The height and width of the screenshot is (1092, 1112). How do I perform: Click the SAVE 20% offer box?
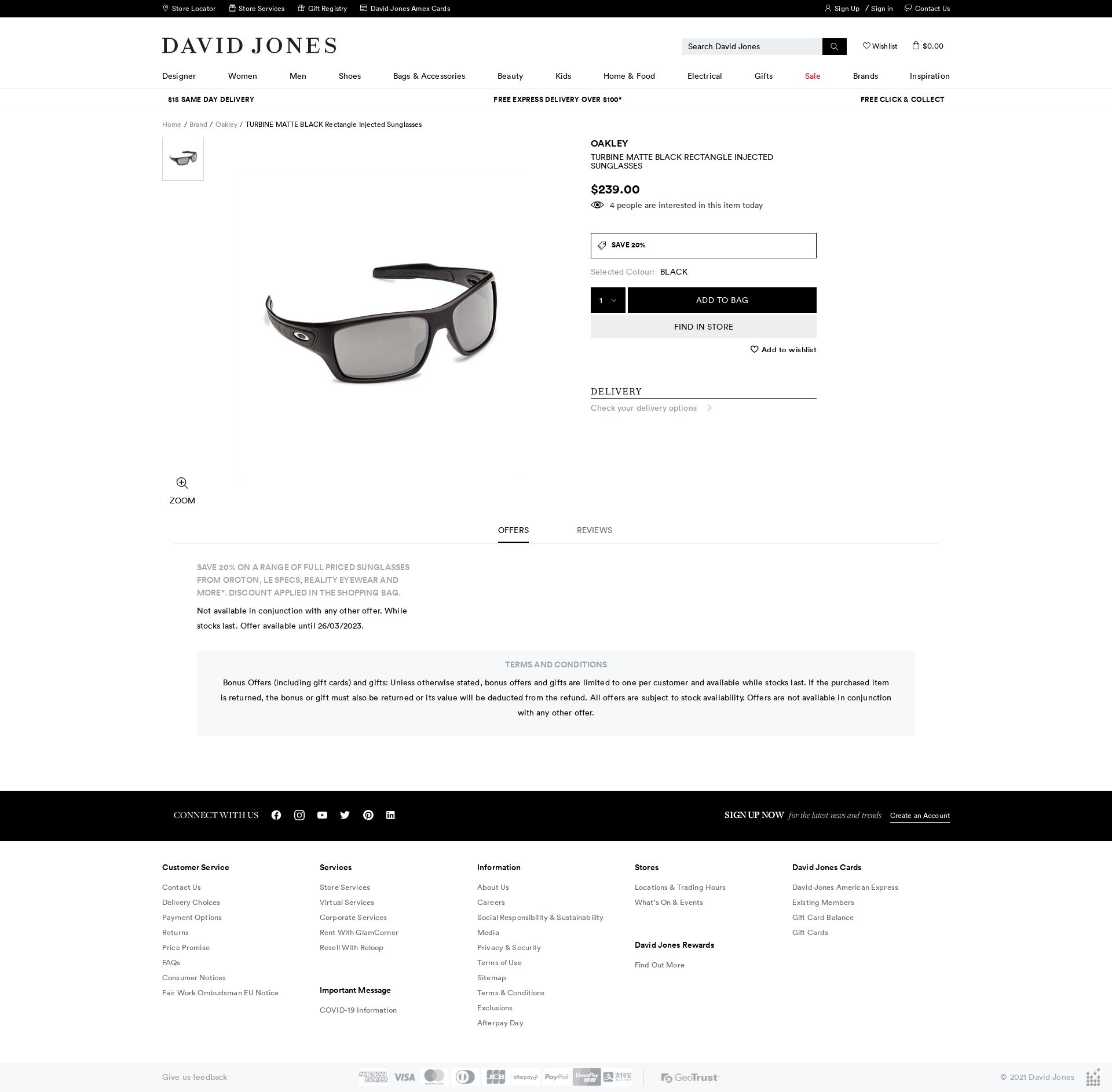click(704, 246)
